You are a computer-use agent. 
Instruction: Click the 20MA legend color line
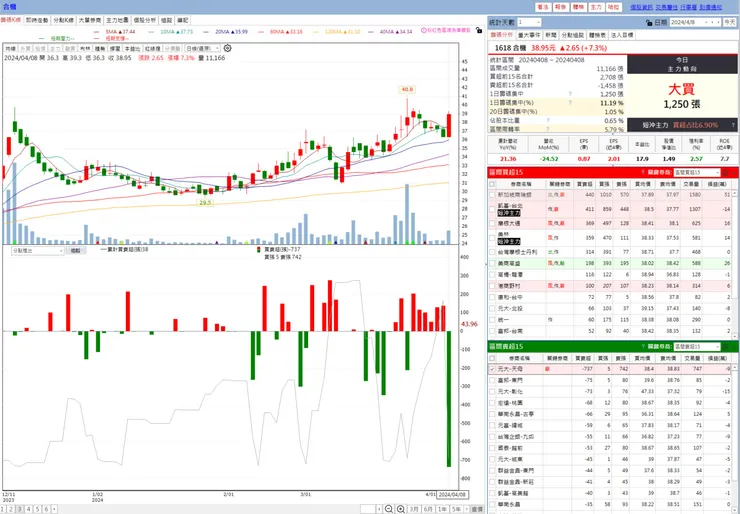[x=207, y=32]
